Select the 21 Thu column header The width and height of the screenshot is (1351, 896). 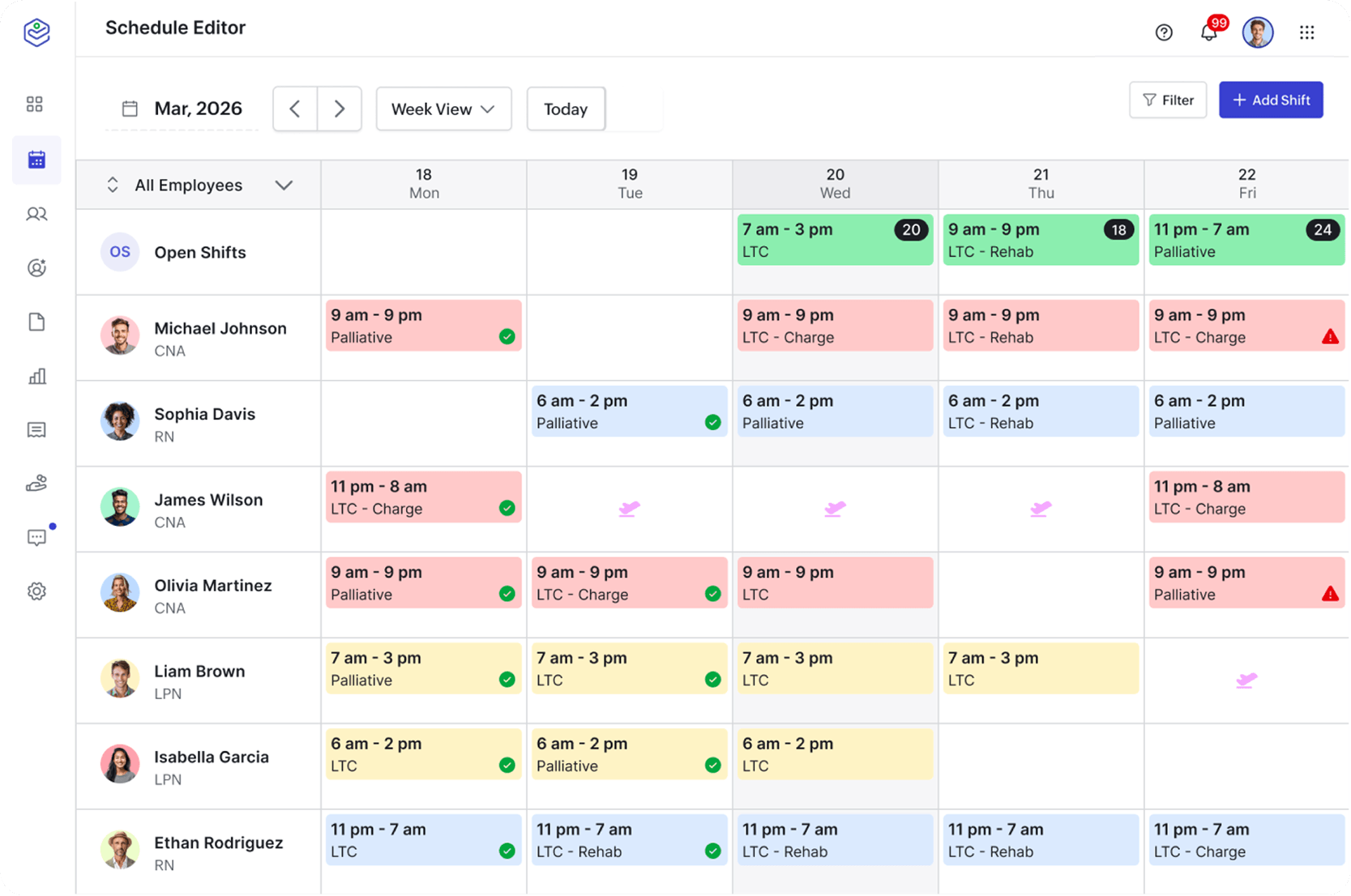click(1041, 184)
